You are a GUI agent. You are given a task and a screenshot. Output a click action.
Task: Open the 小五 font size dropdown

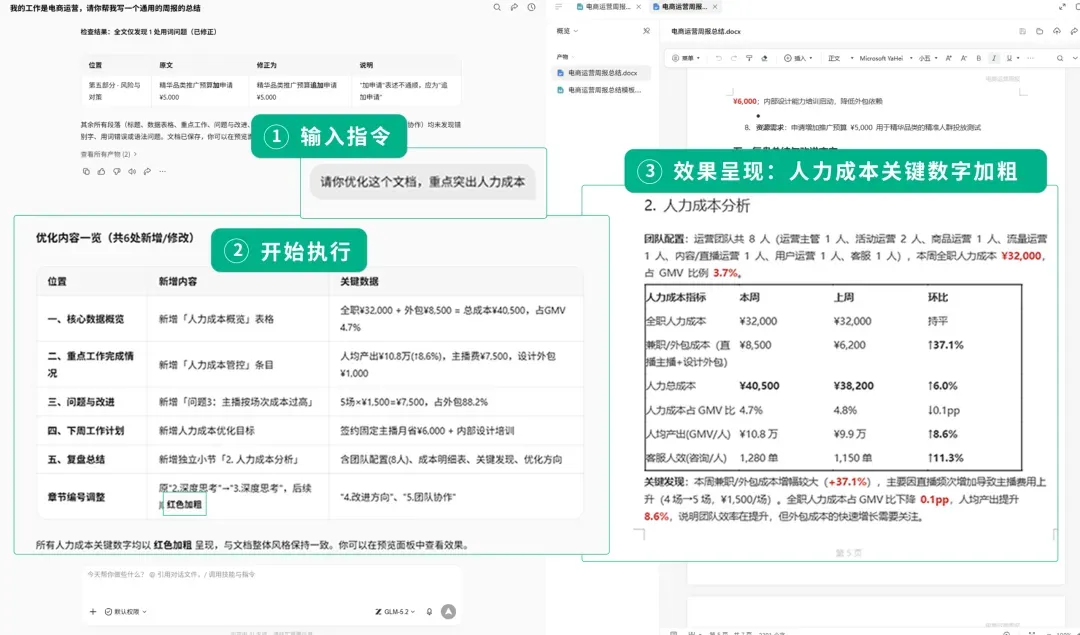pos(928,59)
